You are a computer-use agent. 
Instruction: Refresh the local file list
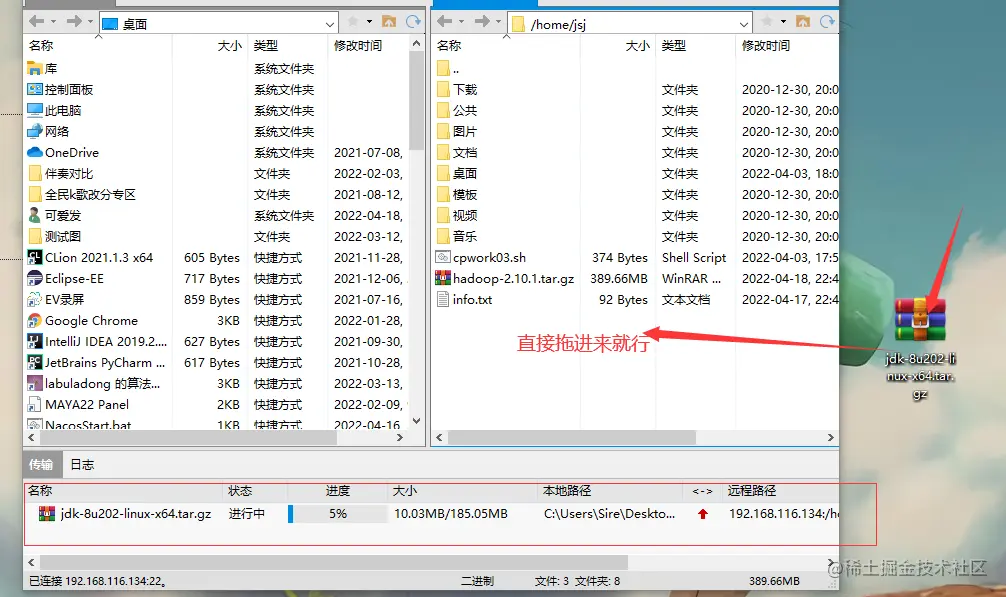pyautogui.click(x=413, y=21)
